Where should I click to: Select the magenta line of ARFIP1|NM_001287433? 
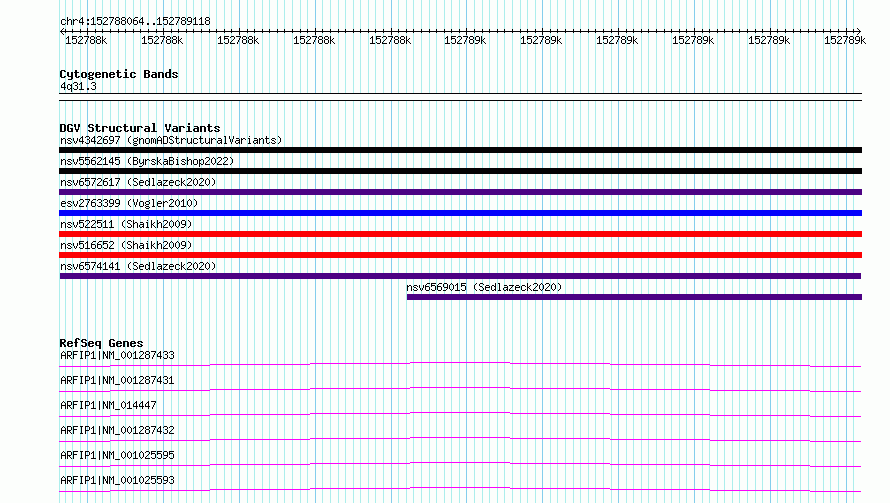click(x=460, y=364)
